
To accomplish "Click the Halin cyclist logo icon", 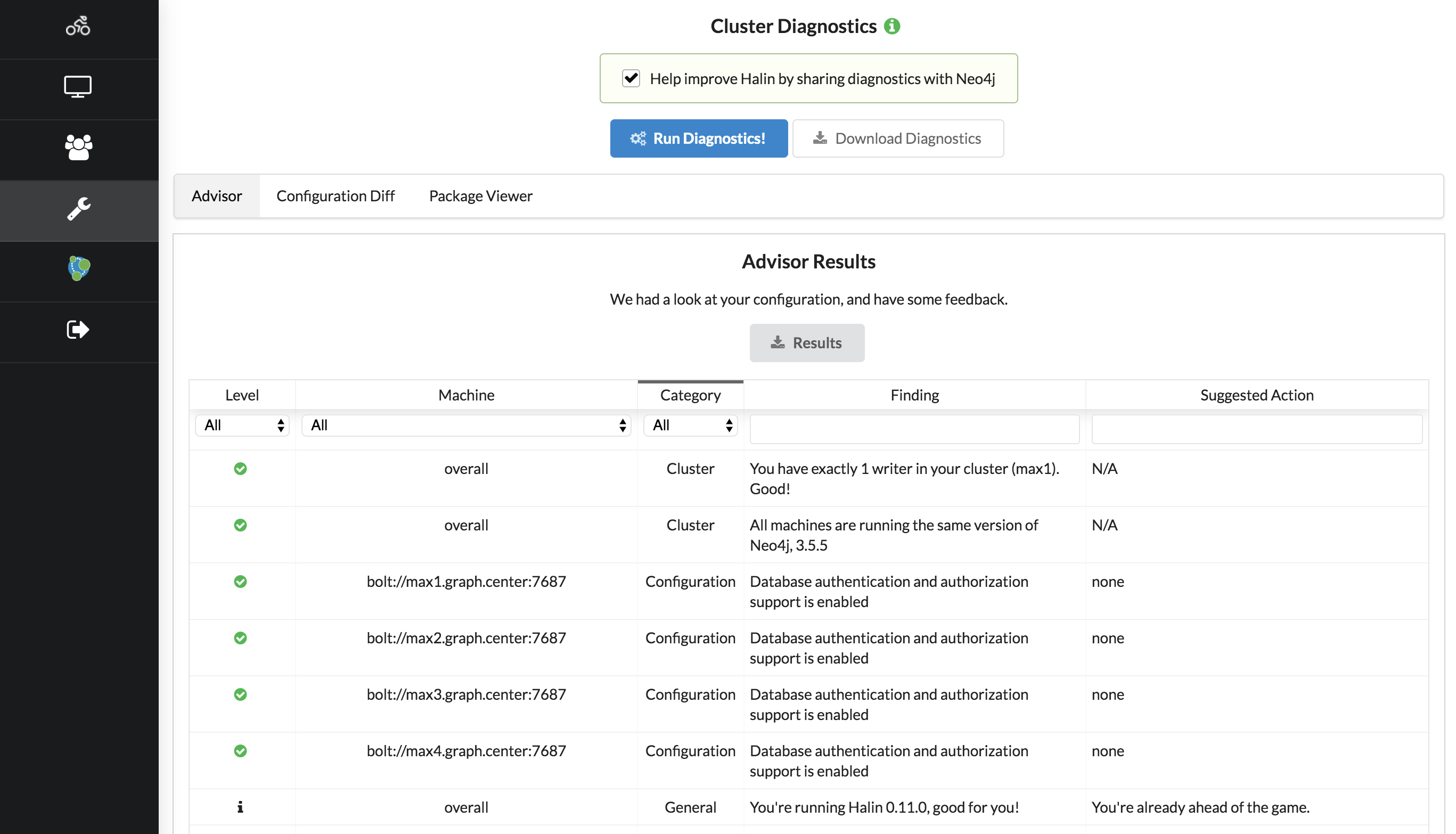I will pos(78,26).
